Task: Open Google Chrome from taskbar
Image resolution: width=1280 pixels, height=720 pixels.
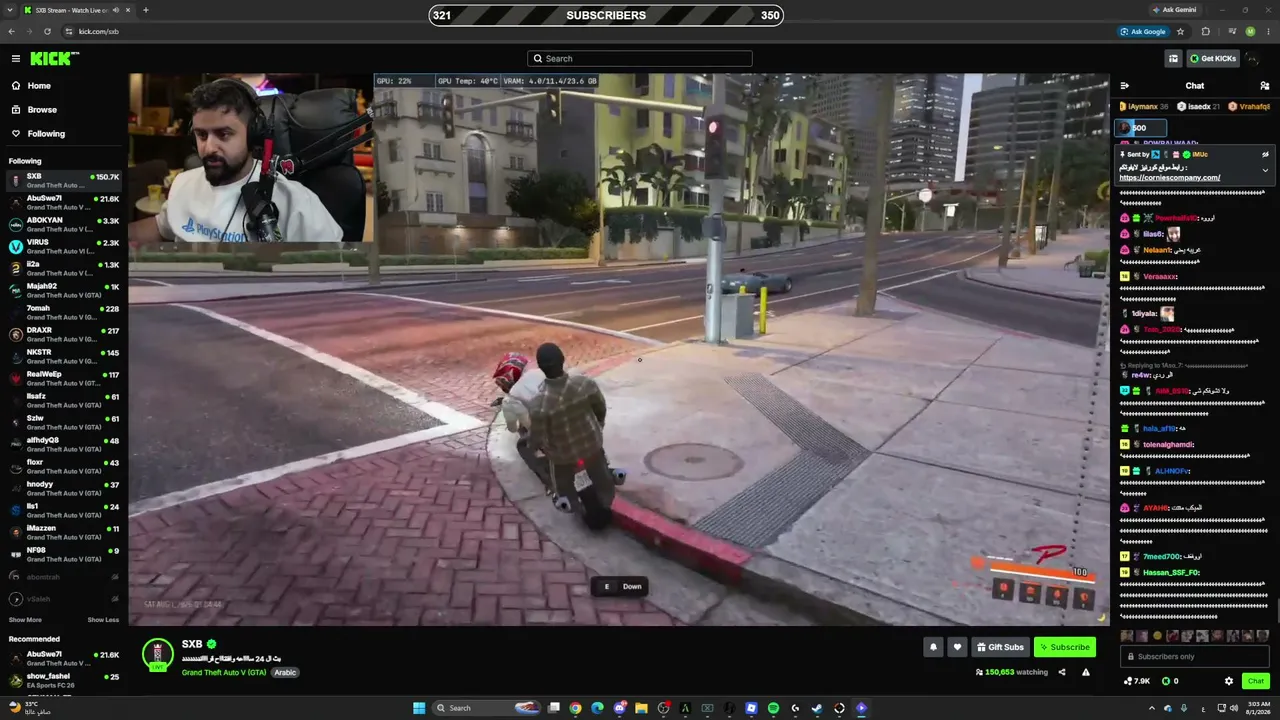Action: coord(575,708)
